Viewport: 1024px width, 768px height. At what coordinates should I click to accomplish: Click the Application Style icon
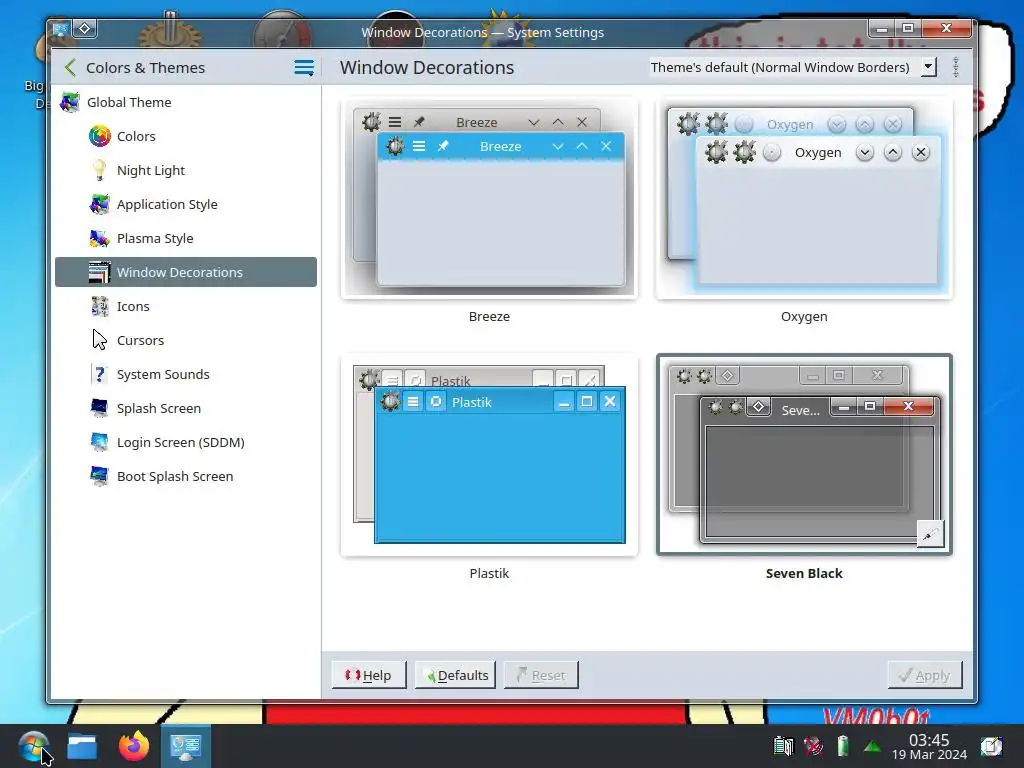(99, 204)
